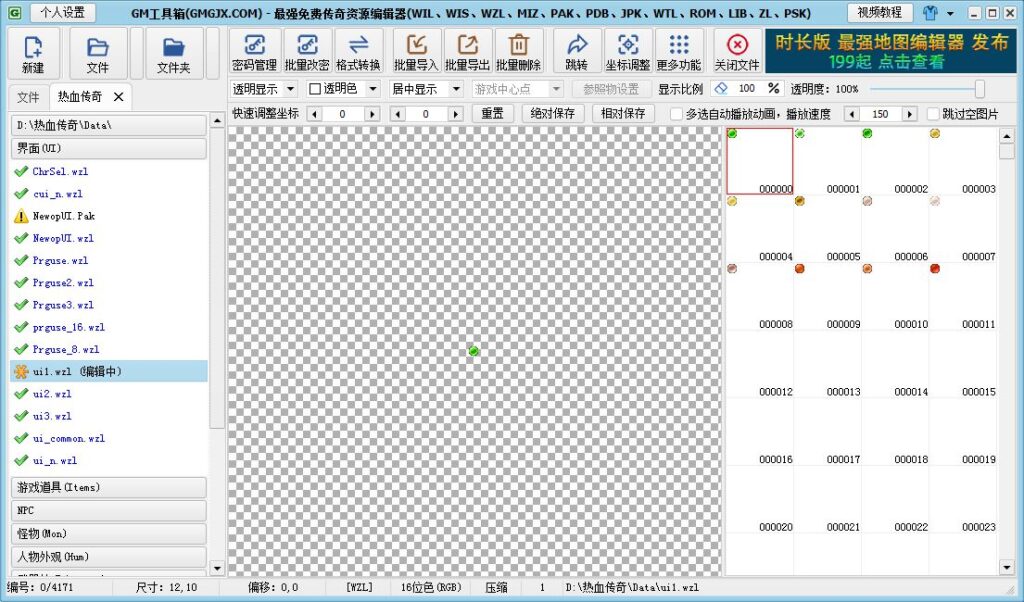Open the 透明显示 dropdown
Image resolution: width=1024 pixels, height=602 pixels.
point(264,89)
